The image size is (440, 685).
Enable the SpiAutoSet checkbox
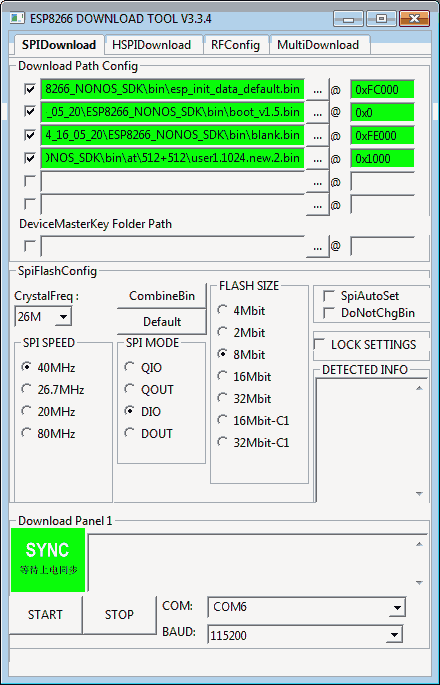click(328, 296)
